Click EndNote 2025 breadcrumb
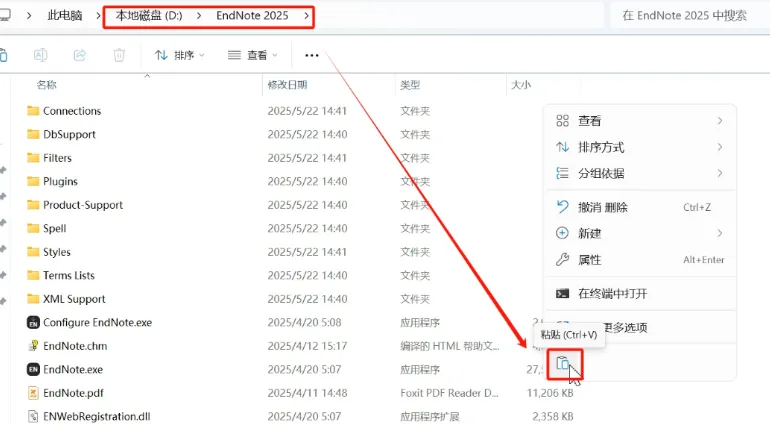Viewport: 770px width, 424px height. (252, 16)
